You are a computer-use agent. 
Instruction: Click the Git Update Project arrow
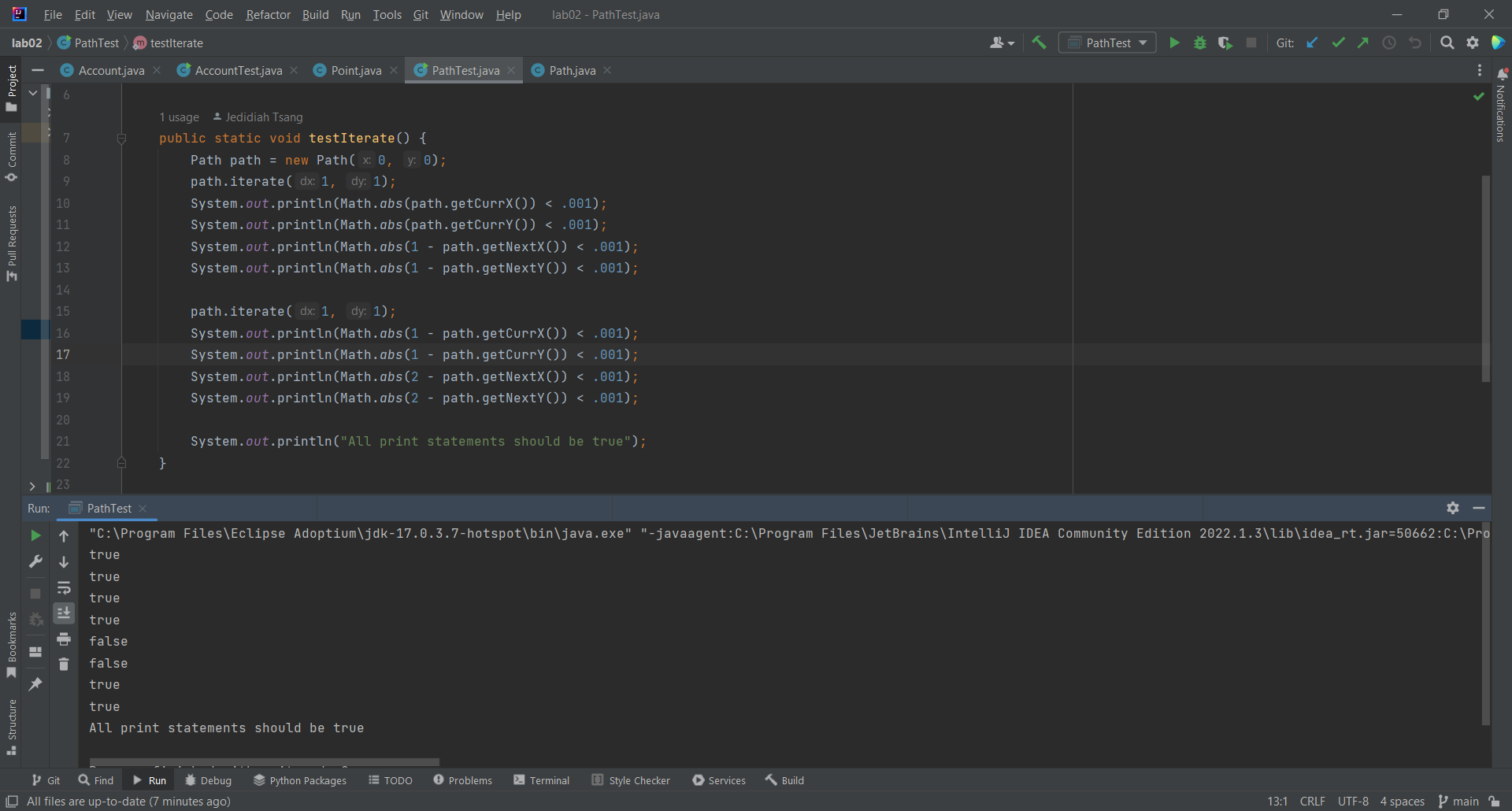point(1312,43)
